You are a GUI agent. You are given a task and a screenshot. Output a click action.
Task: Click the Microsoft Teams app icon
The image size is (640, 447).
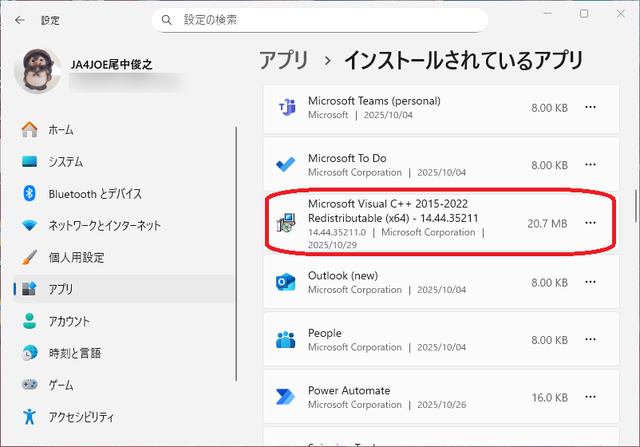(x=287, y=107)
